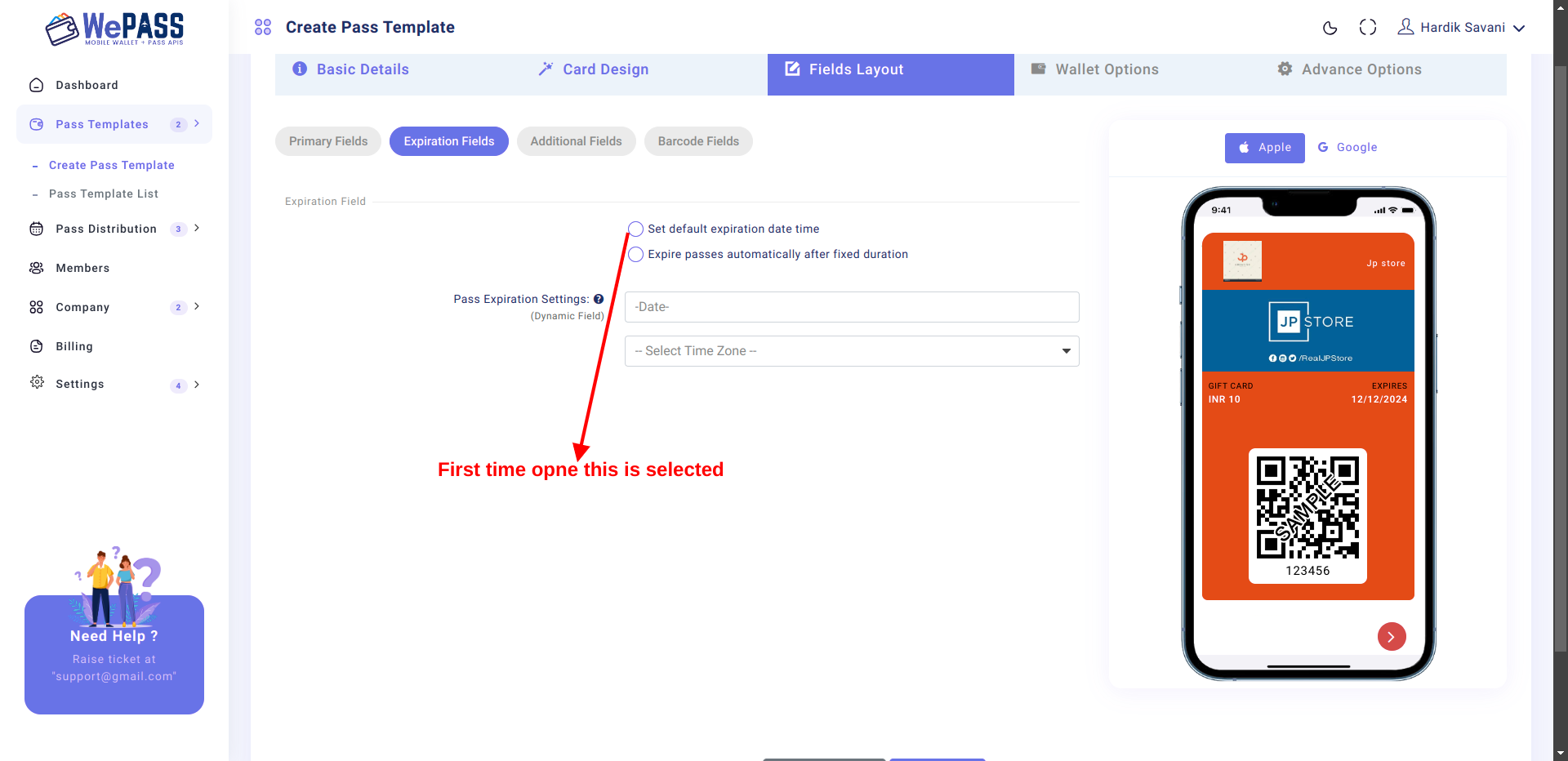The image size is (1568, 761).
Task: Toggle dark mode moon icon
Action: pos(1330,28)
